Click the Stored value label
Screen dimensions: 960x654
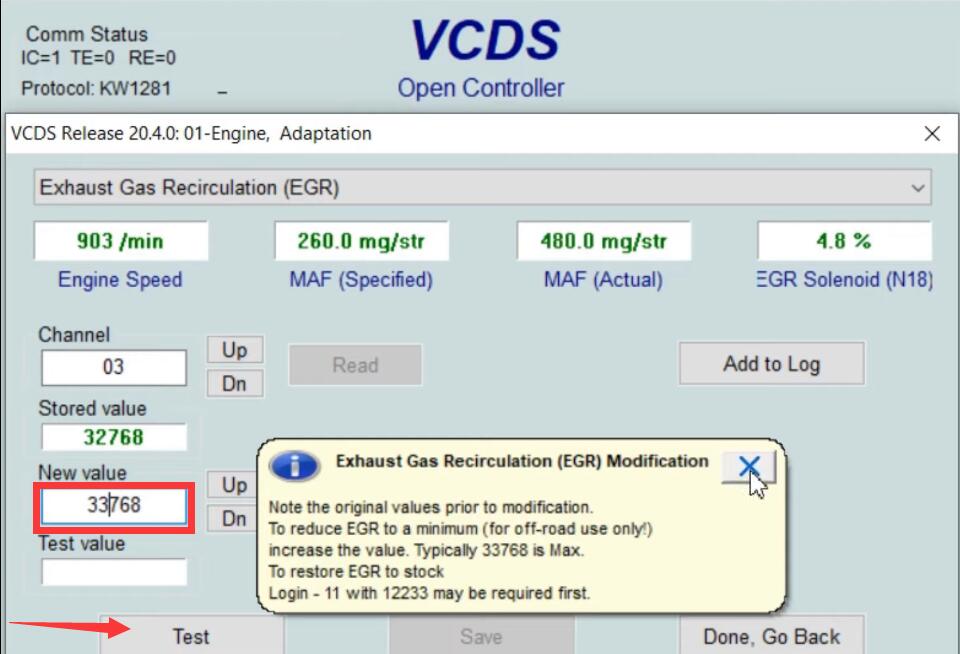pyautogui.click(x=92, y=408)
